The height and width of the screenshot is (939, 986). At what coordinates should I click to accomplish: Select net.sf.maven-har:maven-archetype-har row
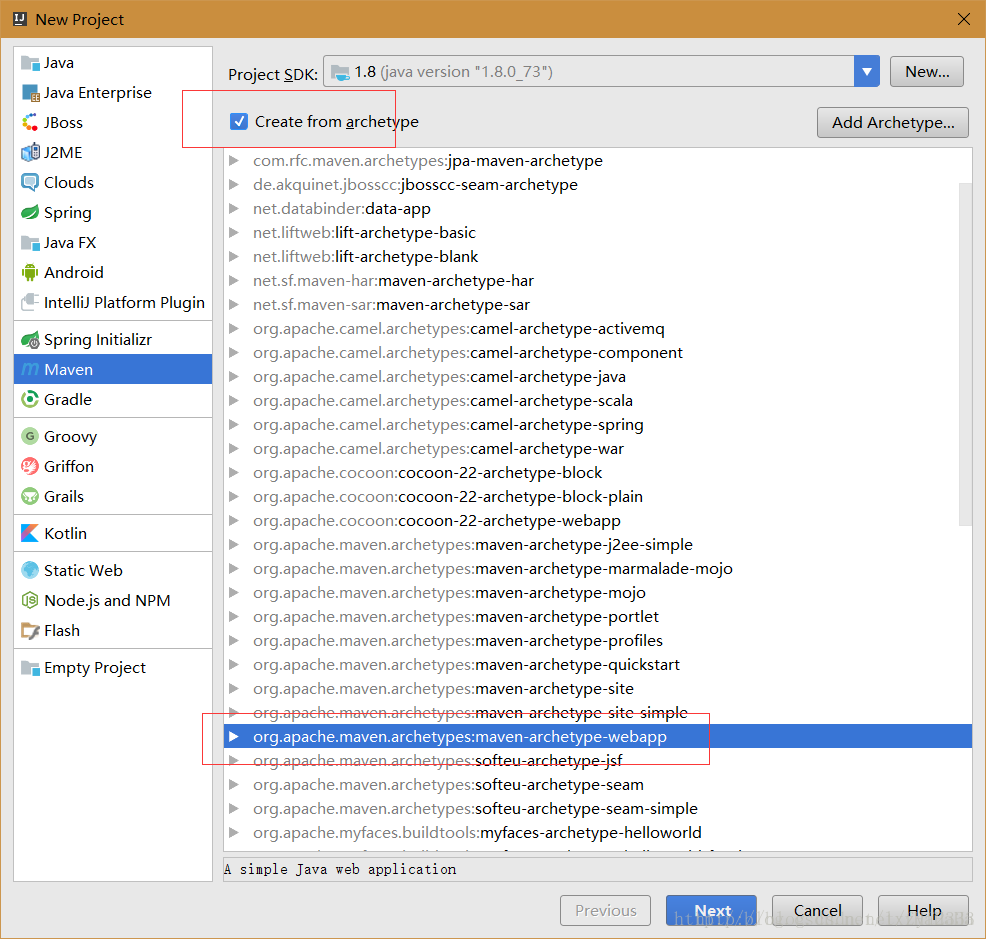(x=597, y=281)
